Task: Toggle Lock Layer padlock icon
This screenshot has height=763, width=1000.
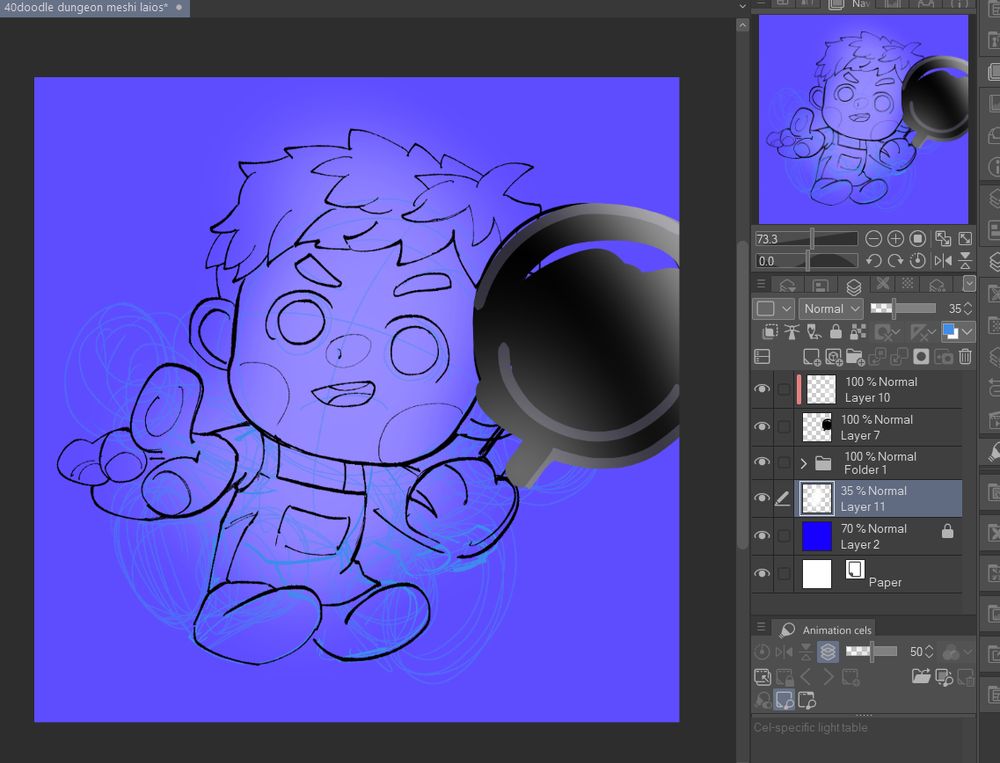Action: [x=835, y=332]
